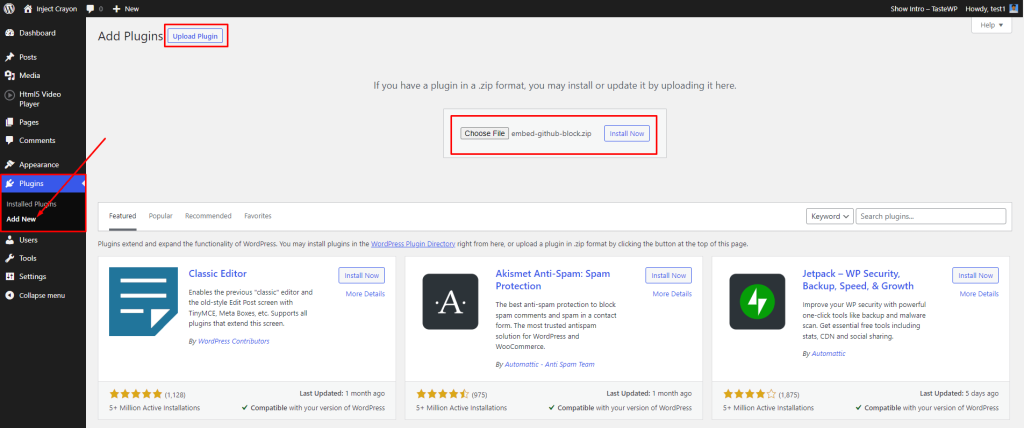Click the Choose File button

484,133
